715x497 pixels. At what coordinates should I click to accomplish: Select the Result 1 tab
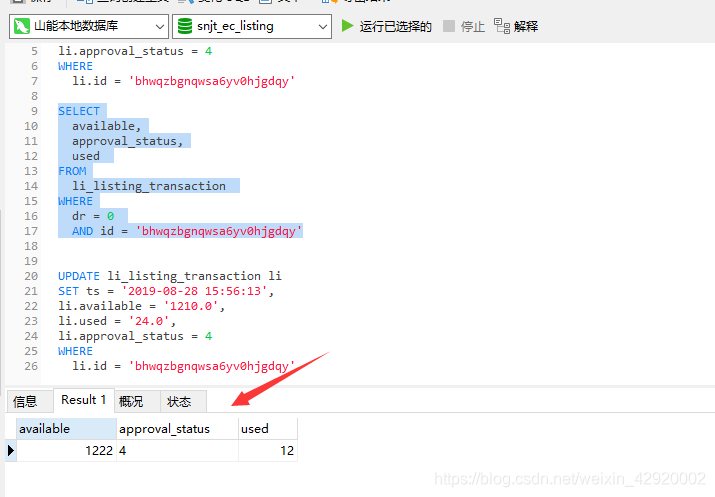coord(83,400)
